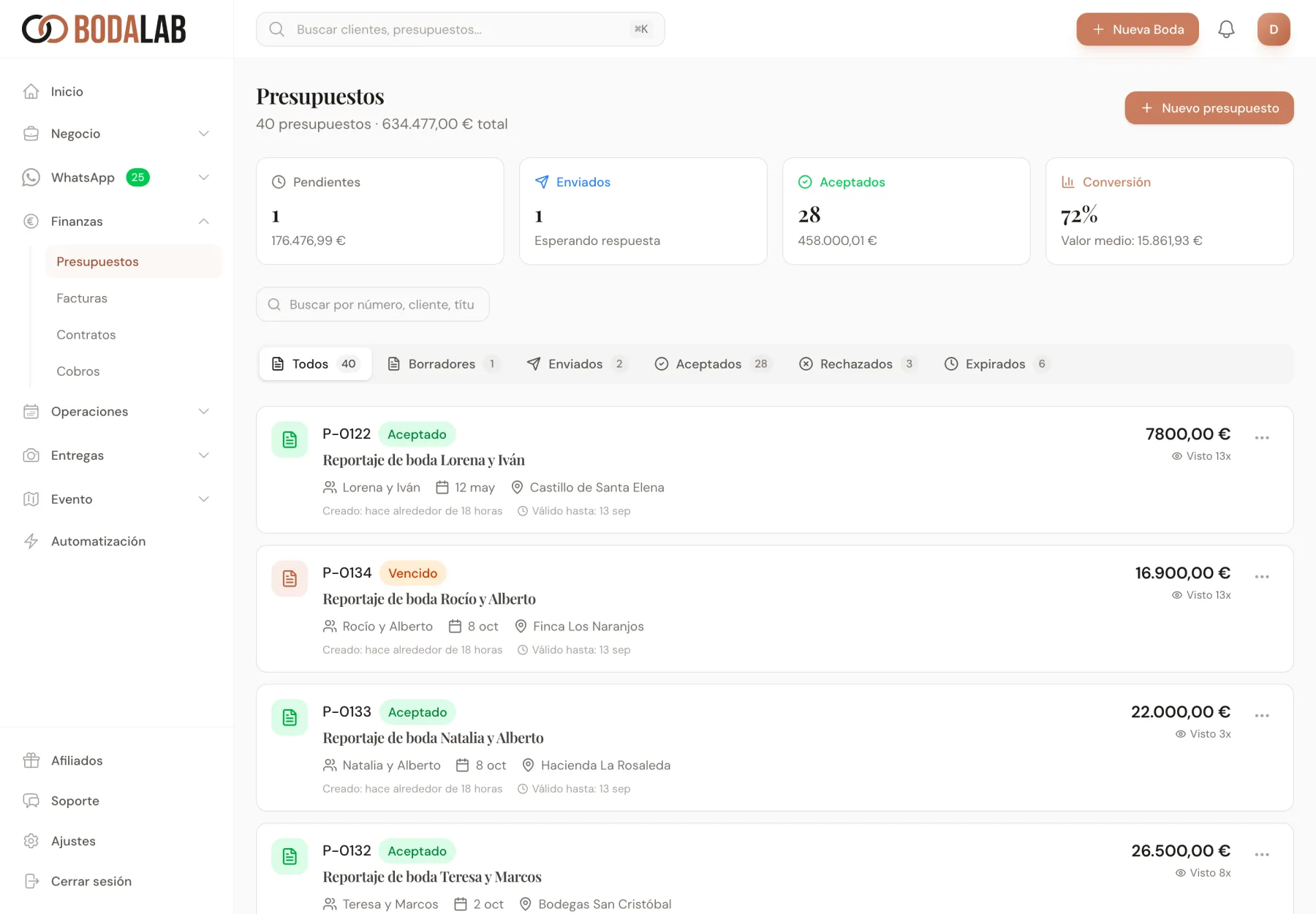The width and height of the screenshot is (1316, 914).
Task: Click document icon of budget P-0132
Action: [x=290, y=856]
